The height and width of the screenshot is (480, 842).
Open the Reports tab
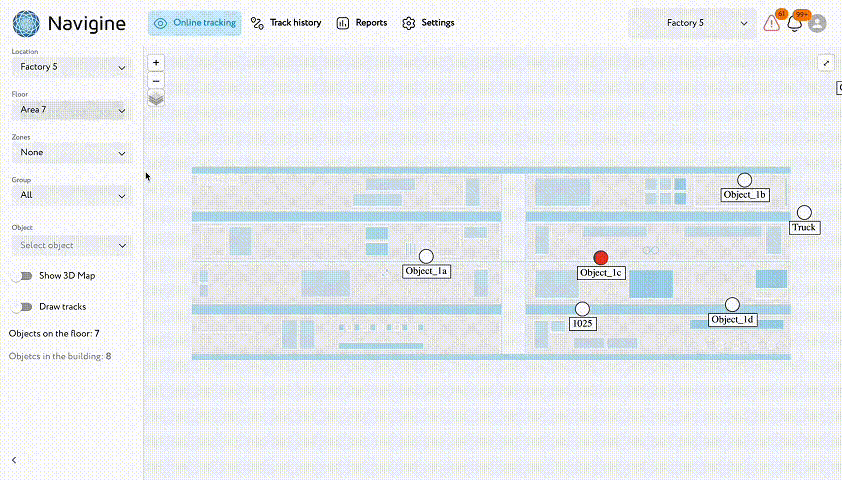[361, 23]
